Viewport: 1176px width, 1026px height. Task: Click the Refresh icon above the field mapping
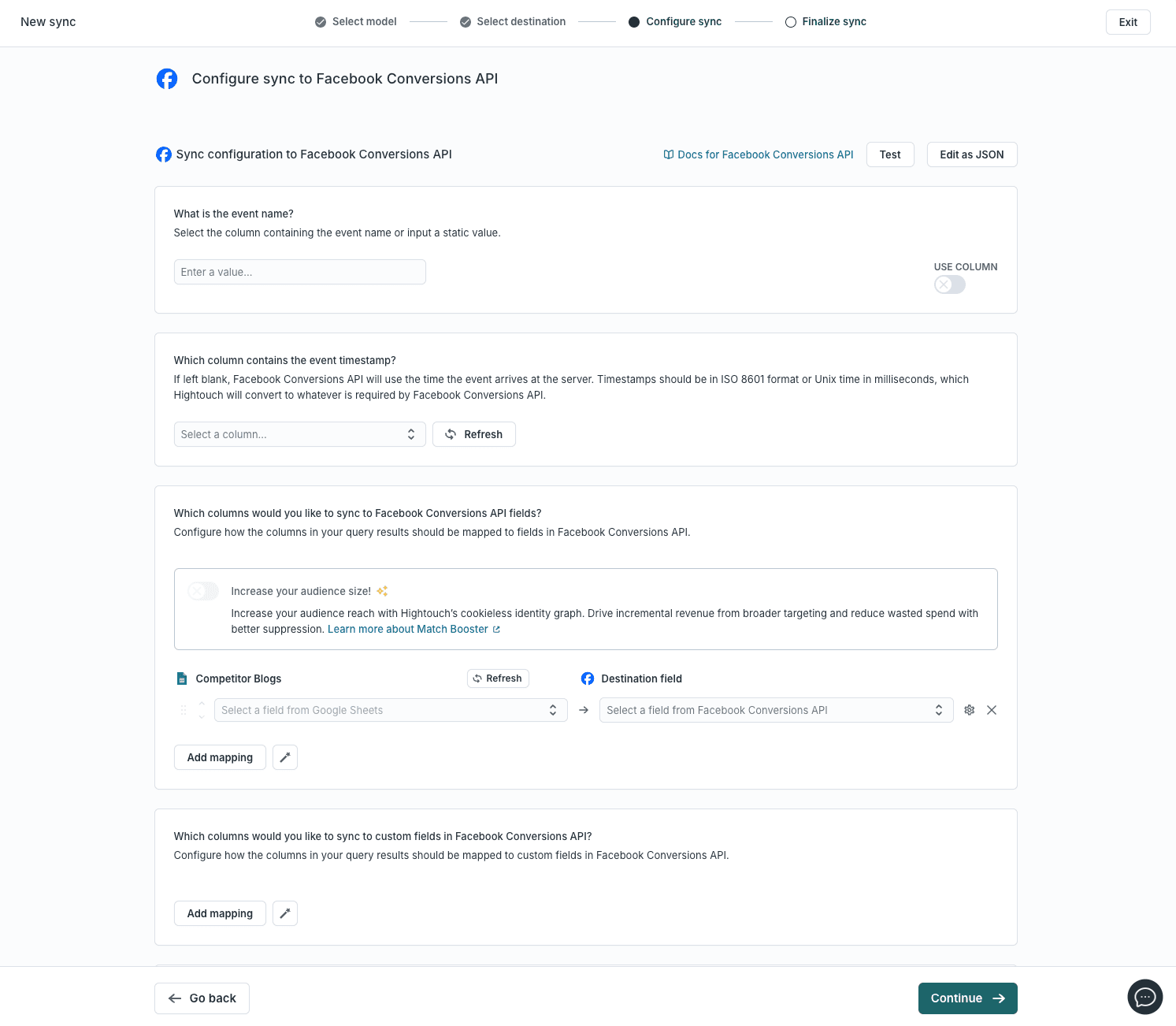pyautogui.click(x=477, y=678)
